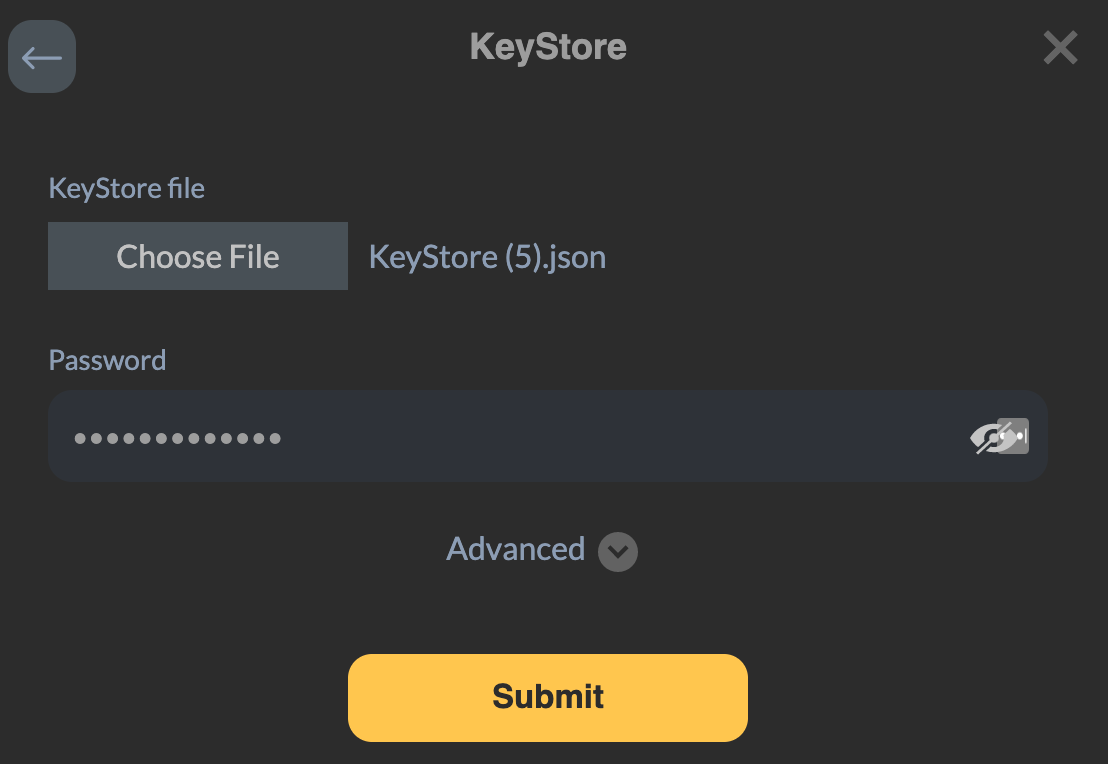Image resolution: width=1108 pixels, height=764 pixels.
Task: Click the masked password dots
Action: point(177,438)
